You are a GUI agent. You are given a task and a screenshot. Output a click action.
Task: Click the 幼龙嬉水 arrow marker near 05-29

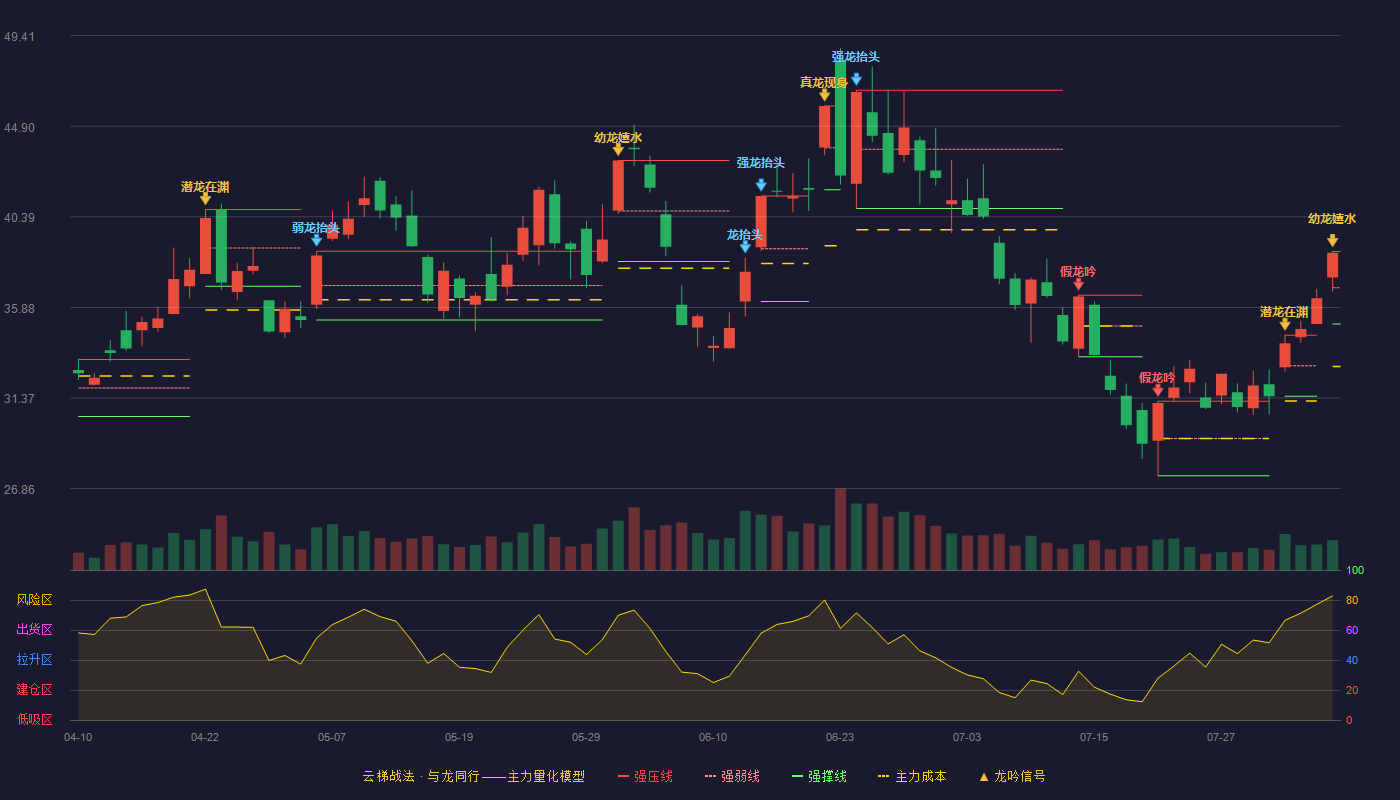click(x=618, y=150)
